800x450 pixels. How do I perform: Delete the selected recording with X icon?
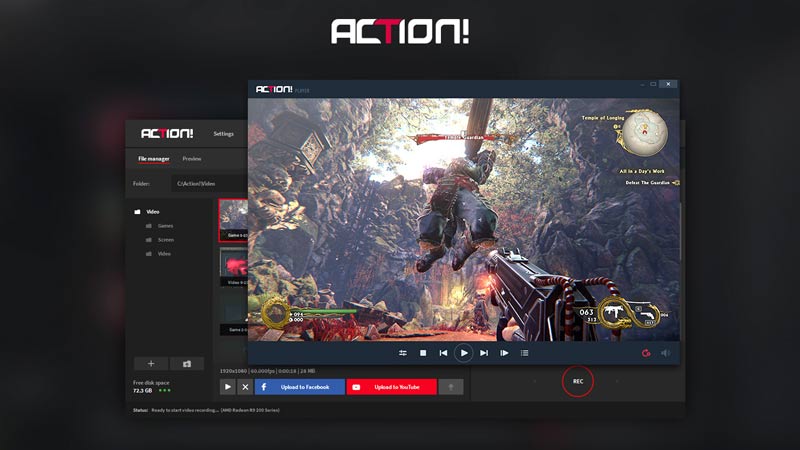tap(245, 387)
